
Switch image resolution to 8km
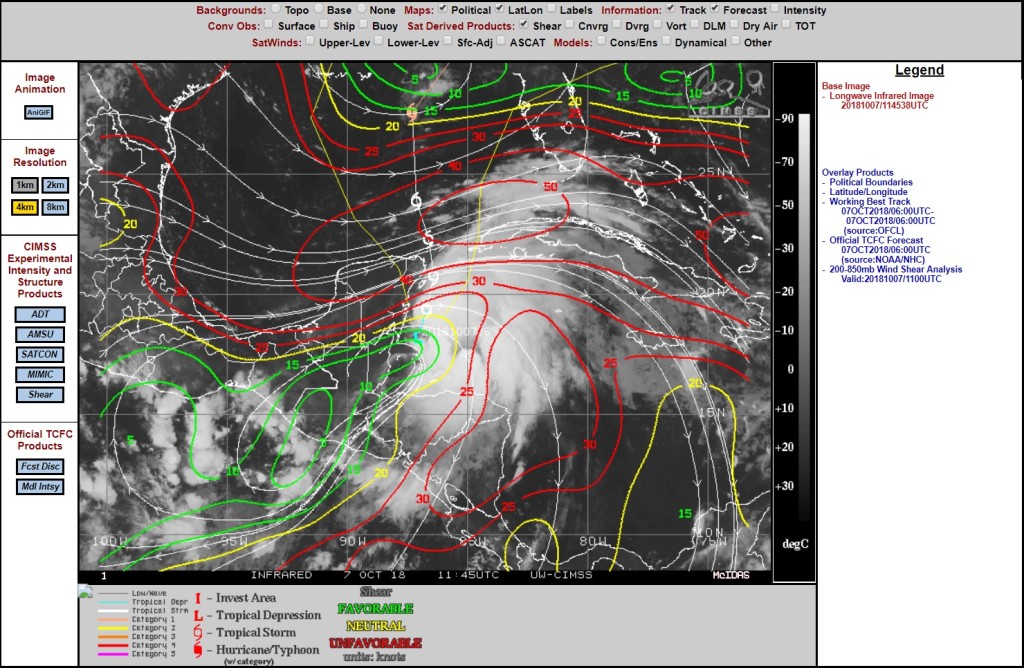point(55,207)
